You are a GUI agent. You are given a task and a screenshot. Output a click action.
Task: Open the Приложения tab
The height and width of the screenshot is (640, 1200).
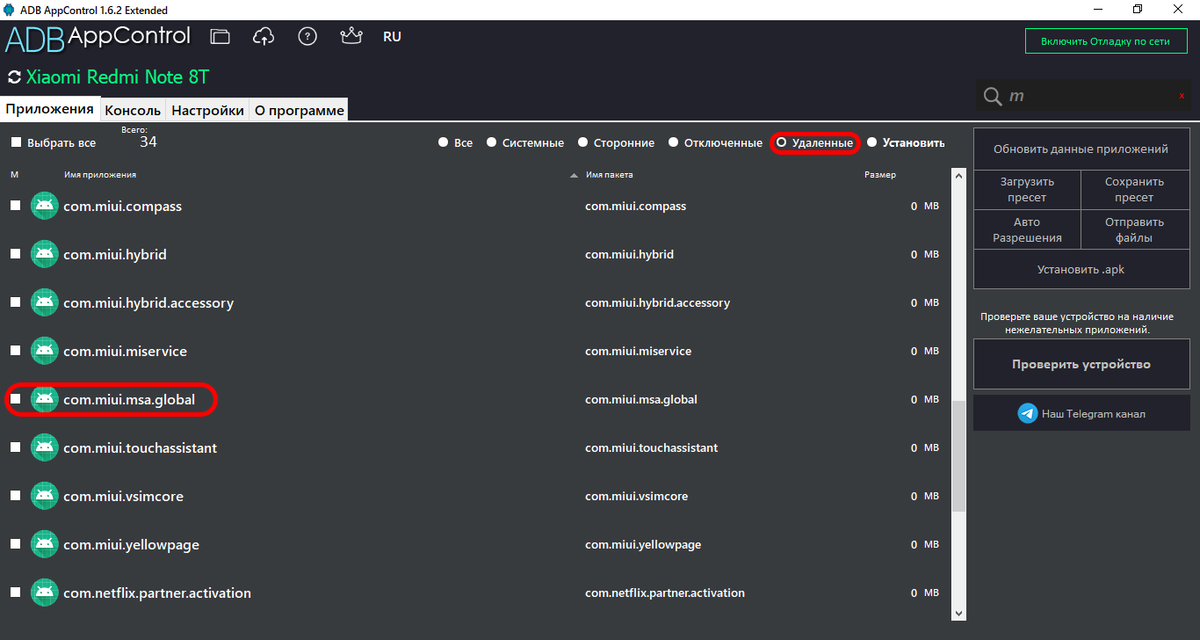pos(49,109)
